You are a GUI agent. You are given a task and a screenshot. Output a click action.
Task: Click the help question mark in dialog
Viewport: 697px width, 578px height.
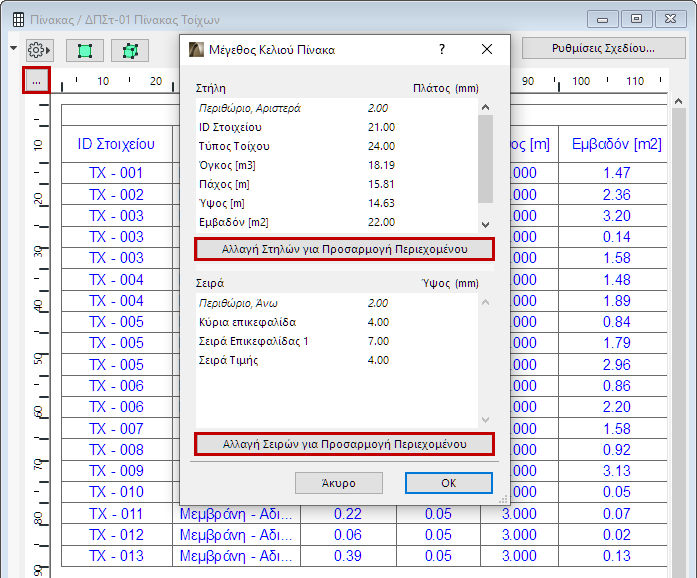point(442,49)
